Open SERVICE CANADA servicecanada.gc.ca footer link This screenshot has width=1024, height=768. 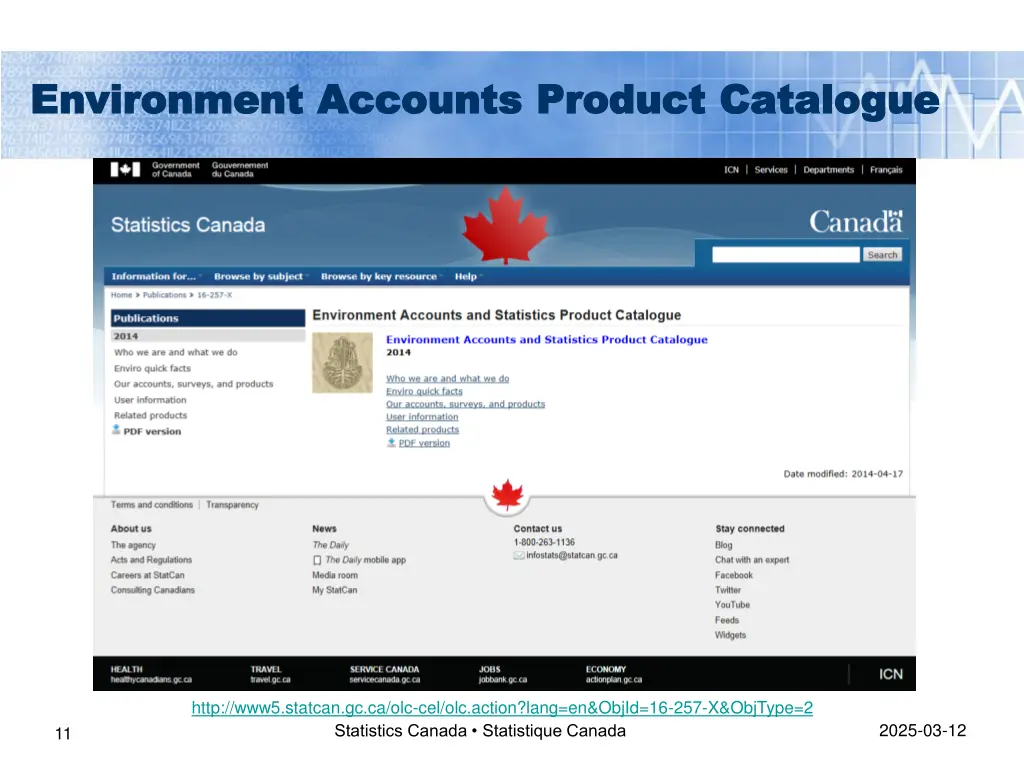click(385, 675)
